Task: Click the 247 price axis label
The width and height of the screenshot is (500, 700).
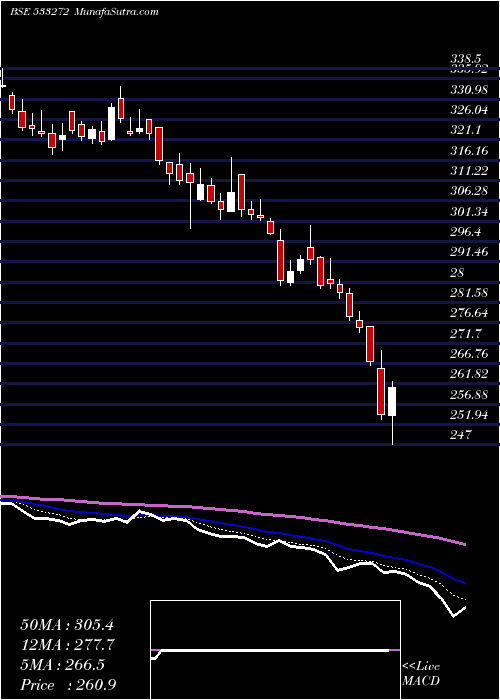Action: coord(460,435)
